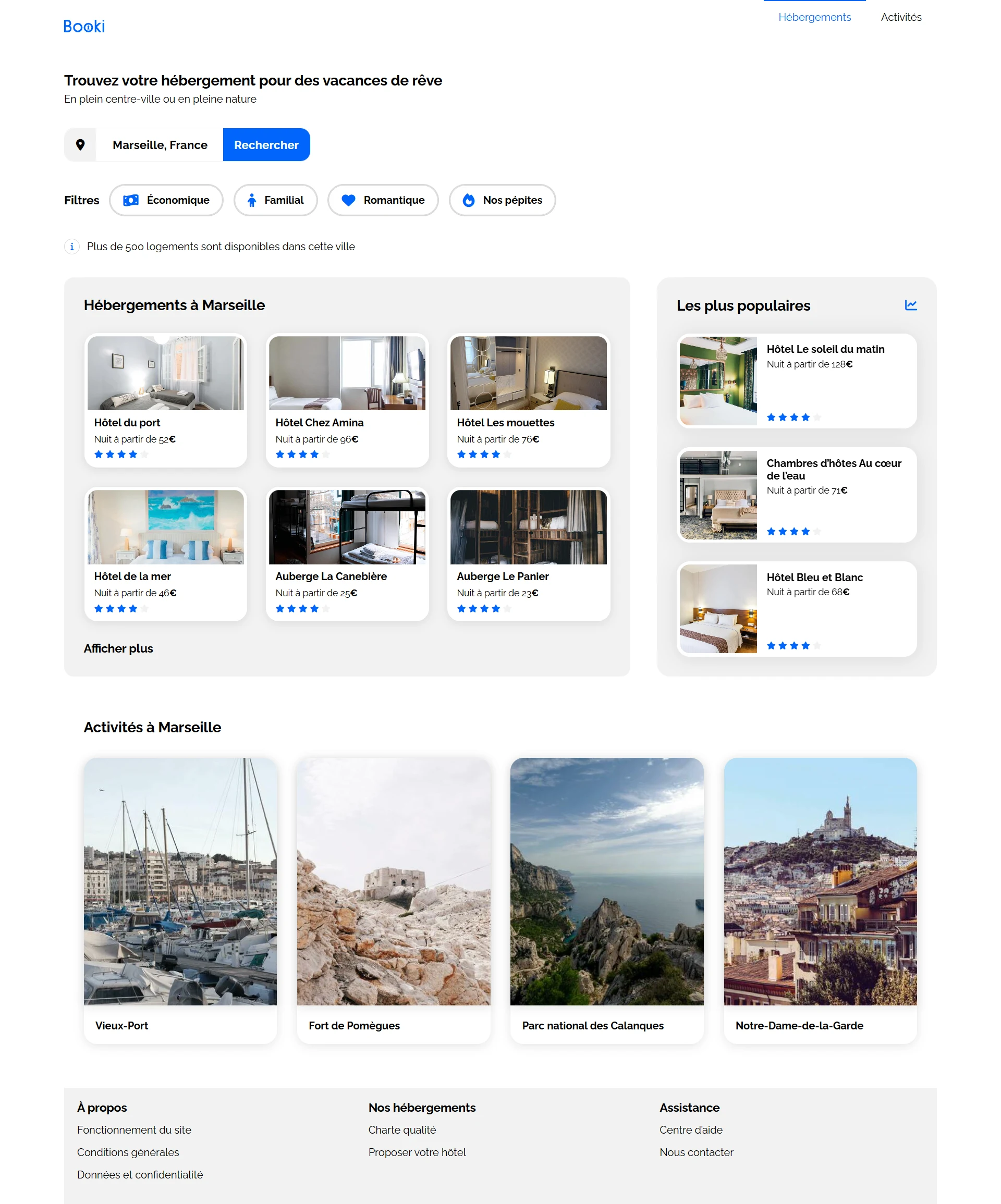This screenshot has width=1001, height=1204.
Task: Open Charte qualité footer link
Action: (x=402, y=1130)
